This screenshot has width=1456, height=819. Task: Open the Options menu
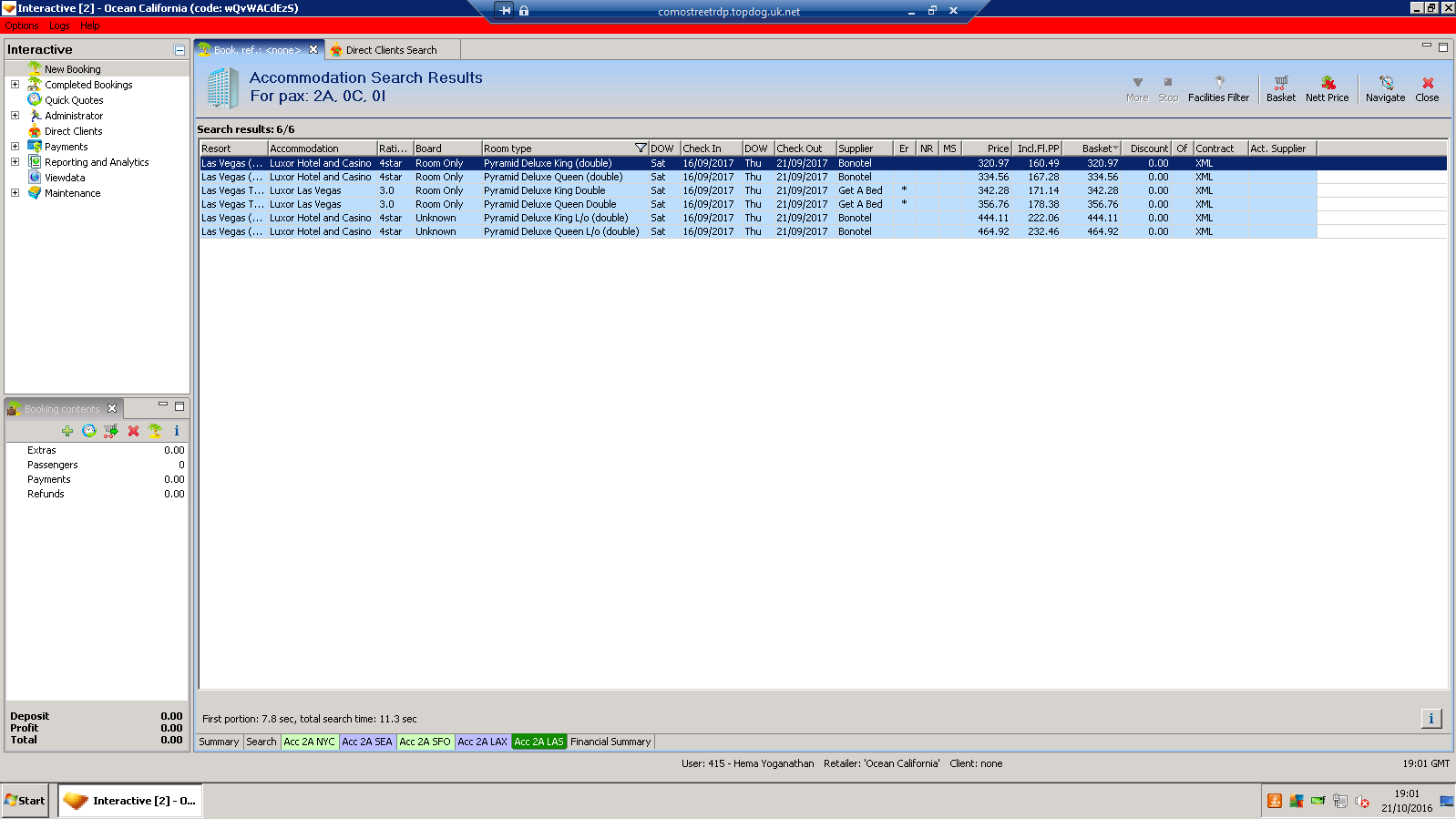tap(21, 26)
